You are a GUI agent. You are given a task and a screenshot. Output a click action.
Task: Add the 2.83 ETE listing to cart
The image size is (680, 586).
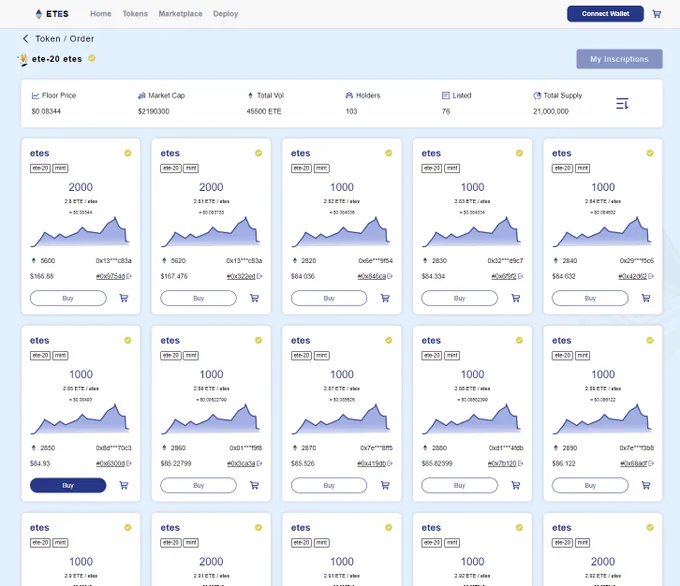516,298
